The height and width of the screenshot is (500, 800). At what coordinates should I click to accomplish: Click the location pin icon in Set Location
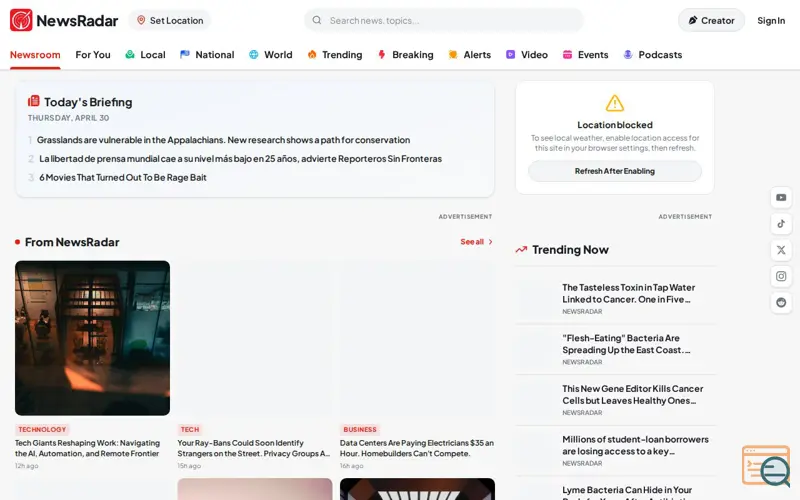pos(141,20)
